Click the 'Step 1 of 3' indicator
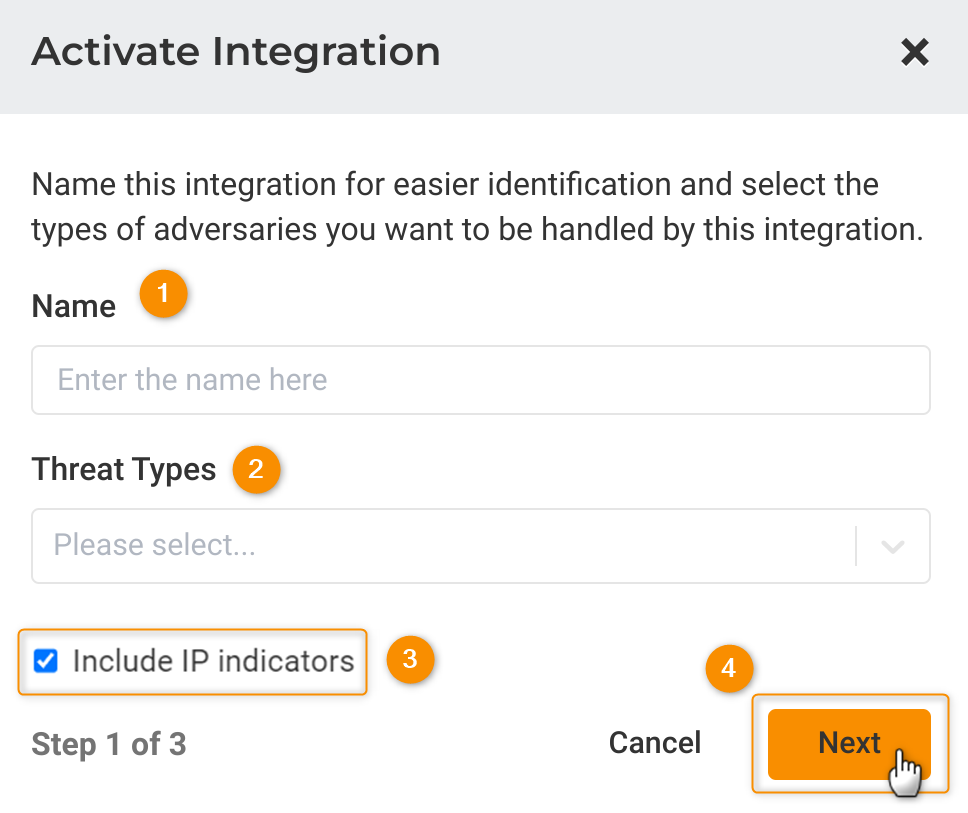This screenshot has height=813, width=968. [x=109, y=744]
